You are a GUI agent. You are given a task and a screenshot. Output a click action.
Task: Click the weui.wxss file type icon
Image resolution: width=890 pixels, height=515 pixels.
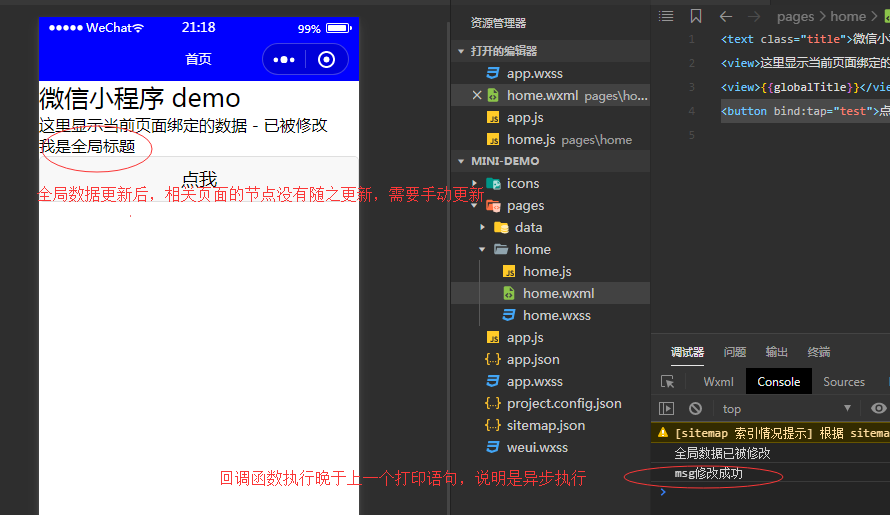[493, 447]
